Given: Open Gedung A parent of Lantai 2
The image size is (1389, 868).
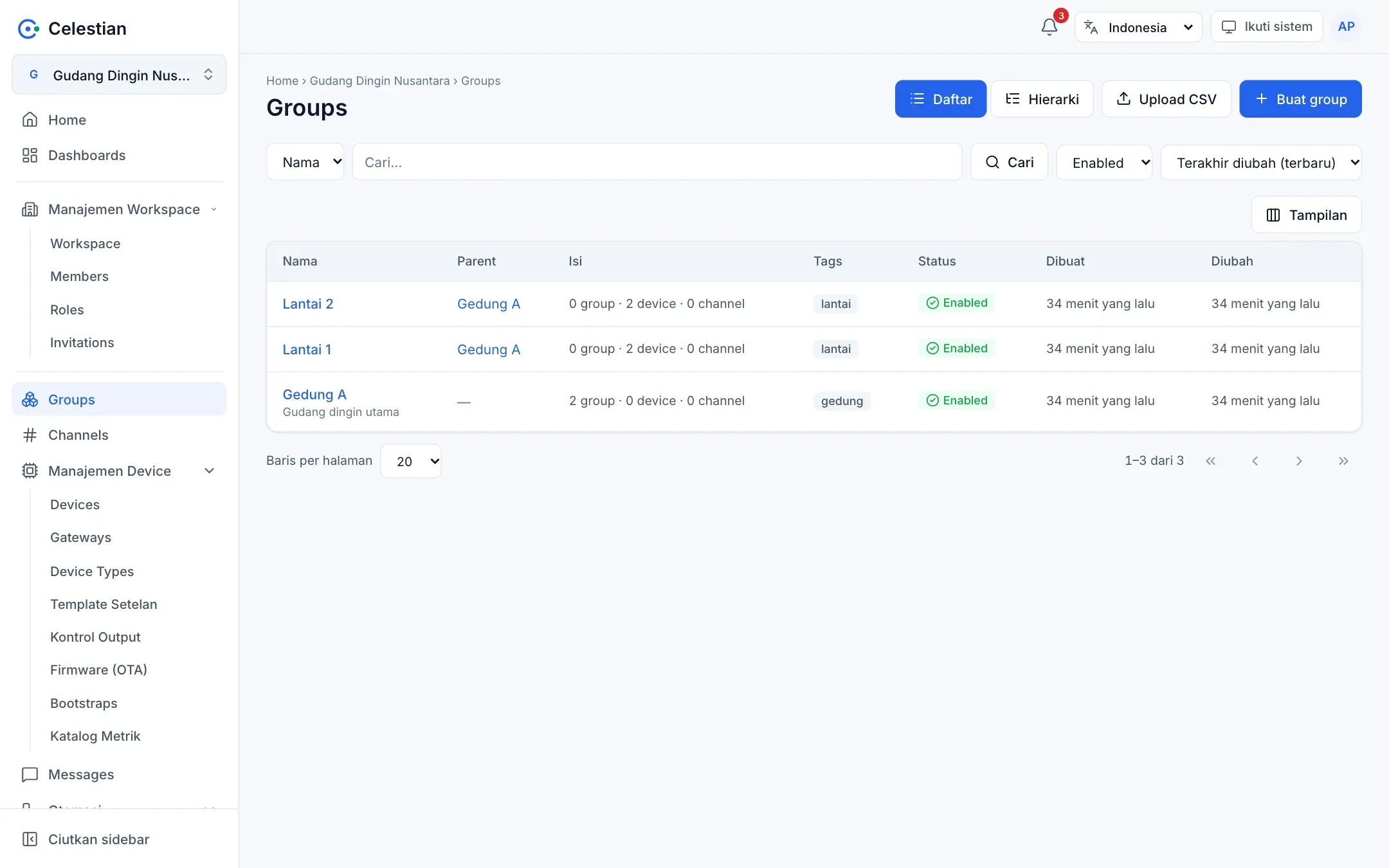Looking at the screenshot, I should [x=489, y=303].
